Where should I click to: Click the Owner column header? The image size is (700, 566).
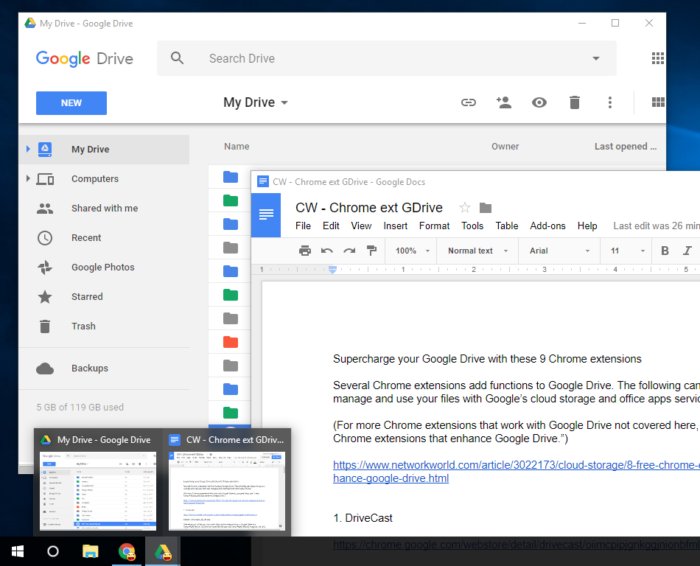505,146
